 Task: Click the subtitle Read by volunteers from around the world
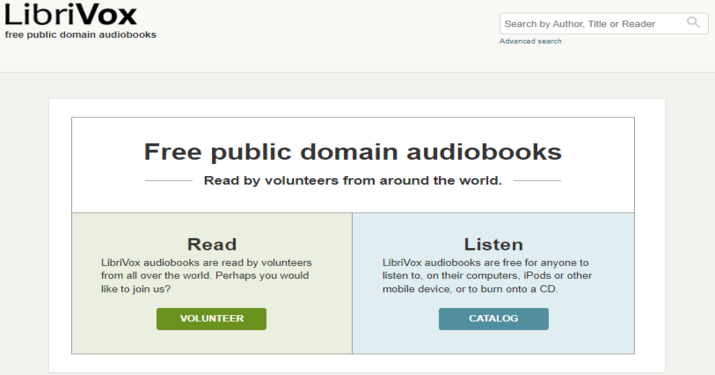click(353, 181)
